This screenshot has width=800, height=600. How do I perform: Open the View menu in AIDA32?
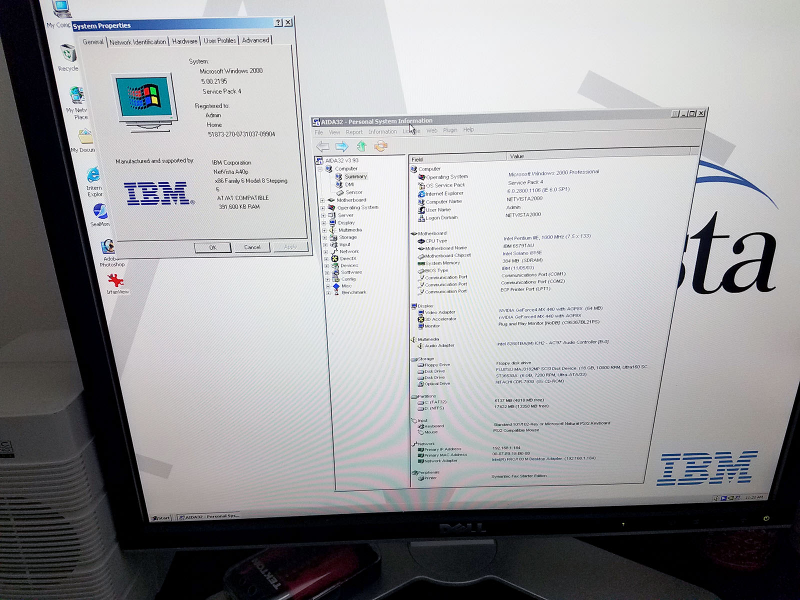334,132
